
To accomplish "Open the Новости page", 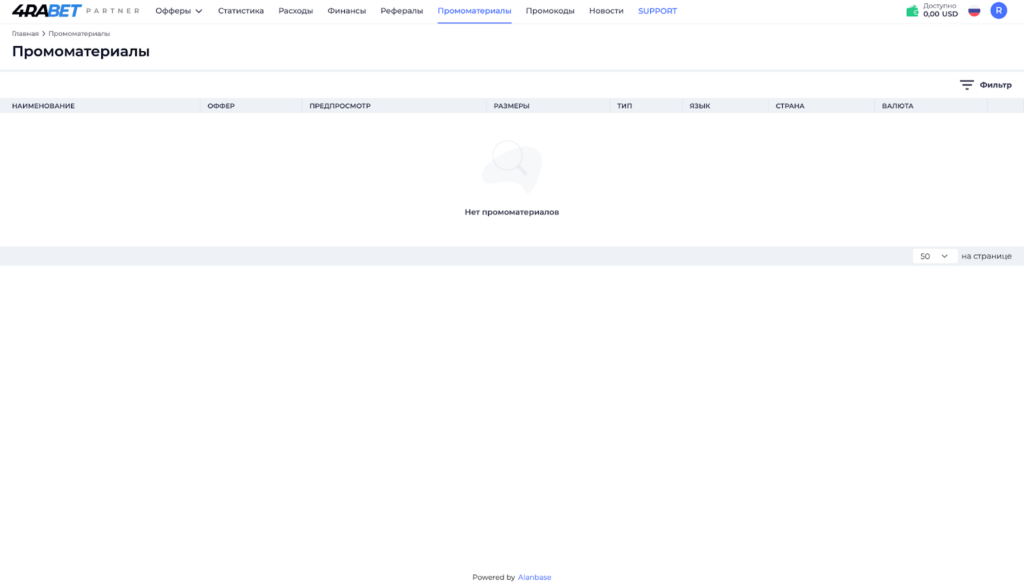I will [x=606, y=11].
